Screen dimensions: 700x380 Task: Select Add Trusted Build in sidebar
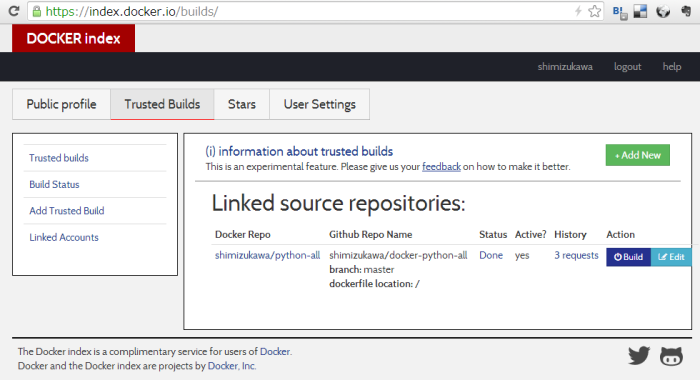[x=67, y=210]
